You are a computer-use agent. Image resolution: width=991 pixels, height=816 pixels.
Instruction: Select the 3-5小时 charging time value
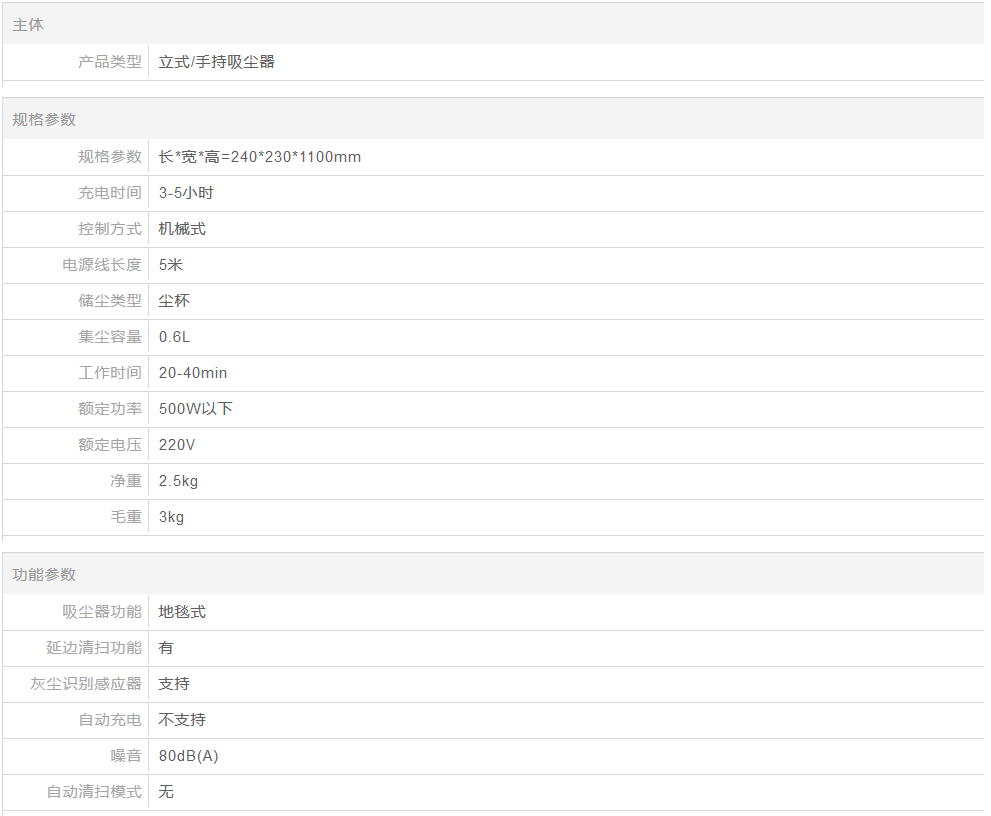[x=186, y=193]
